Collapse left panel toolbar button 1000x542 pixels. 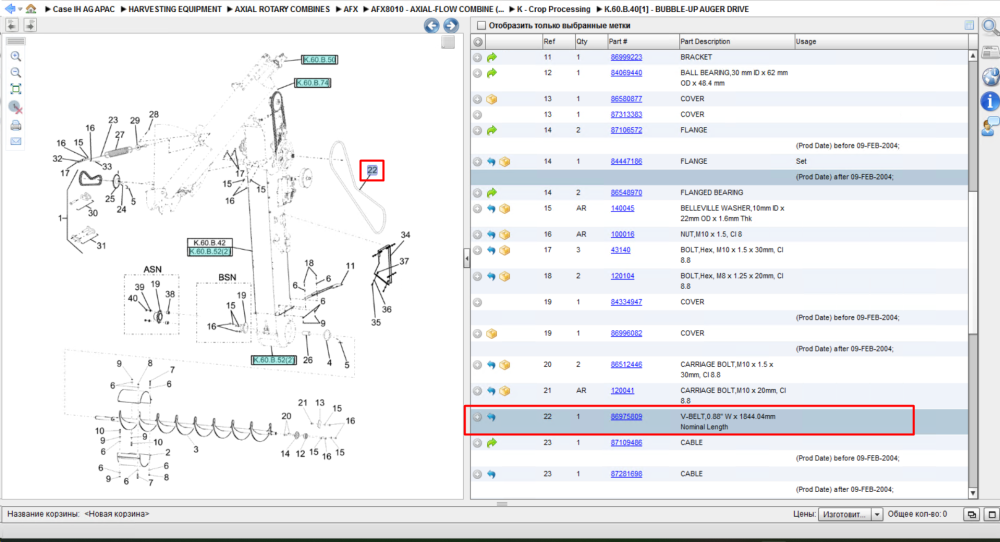12,25
